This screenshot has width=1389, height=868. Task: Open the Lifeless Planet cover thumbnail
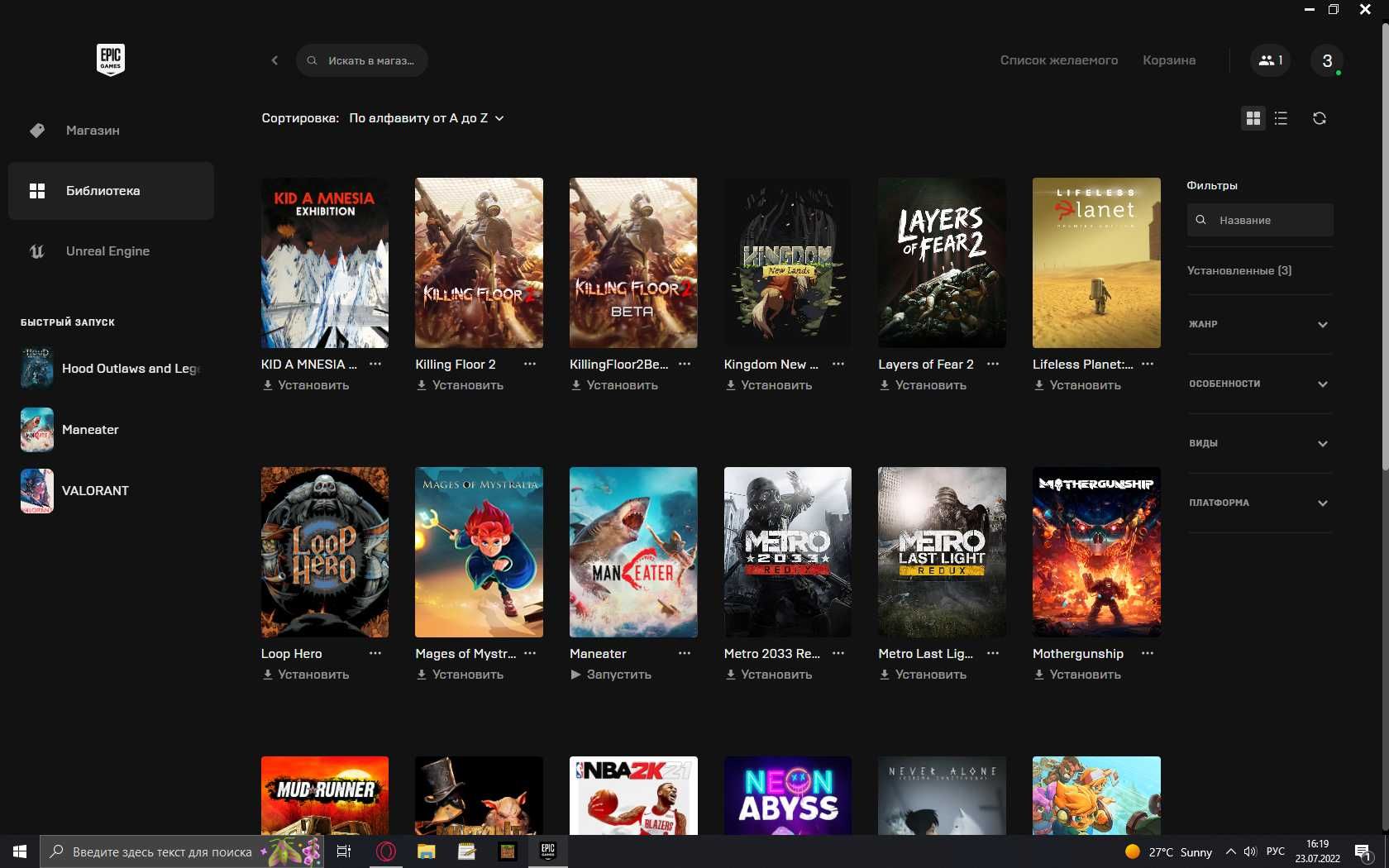[x=1096, y=263]
